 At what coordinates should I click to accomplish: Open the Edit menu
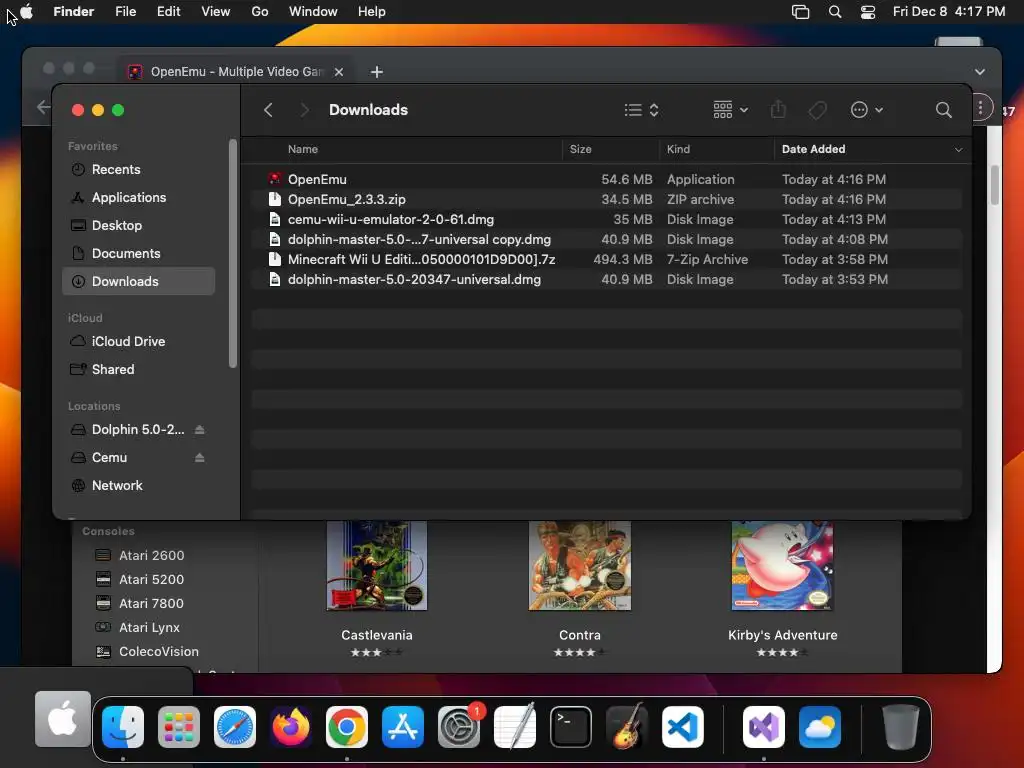pos(168,12)
